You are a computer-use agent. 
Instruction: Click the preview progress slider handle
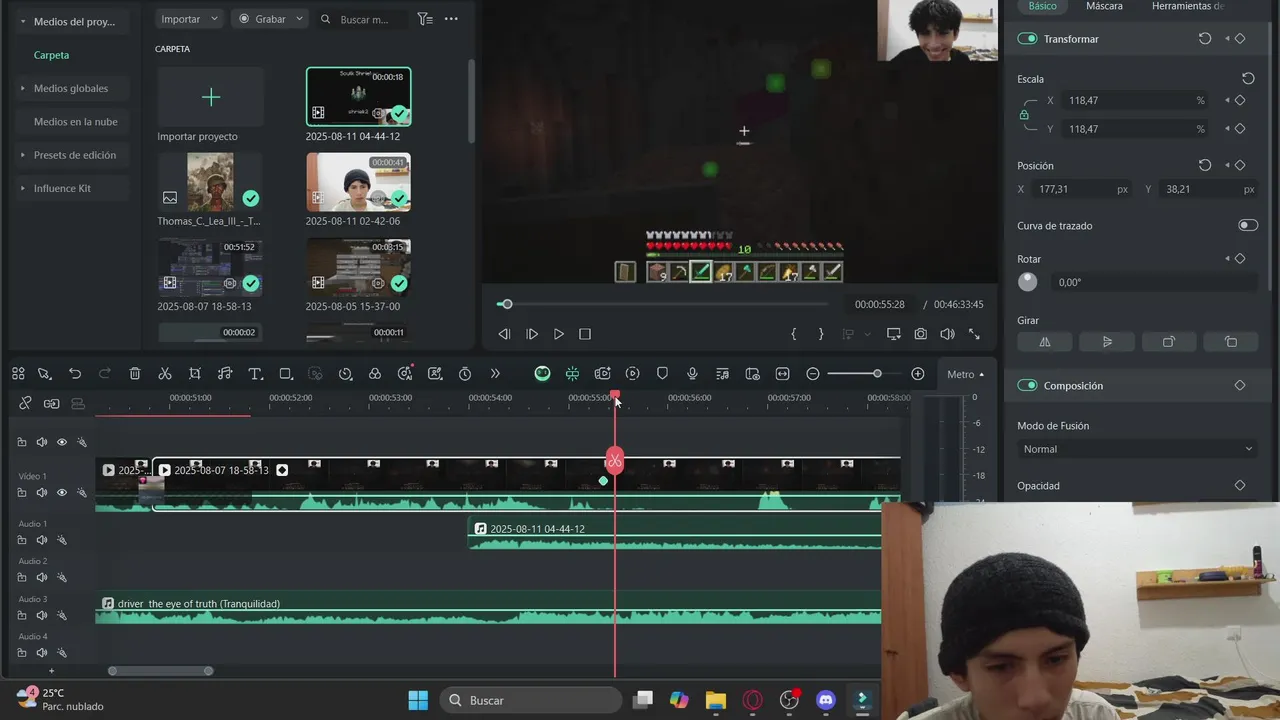click(507, 304)
